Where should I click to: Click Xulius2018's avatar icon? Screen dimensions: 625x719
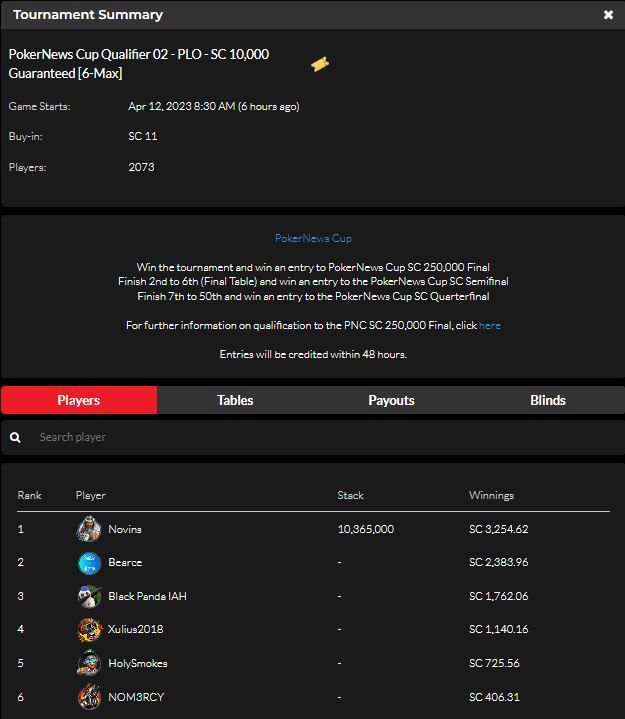coord(89,630)
